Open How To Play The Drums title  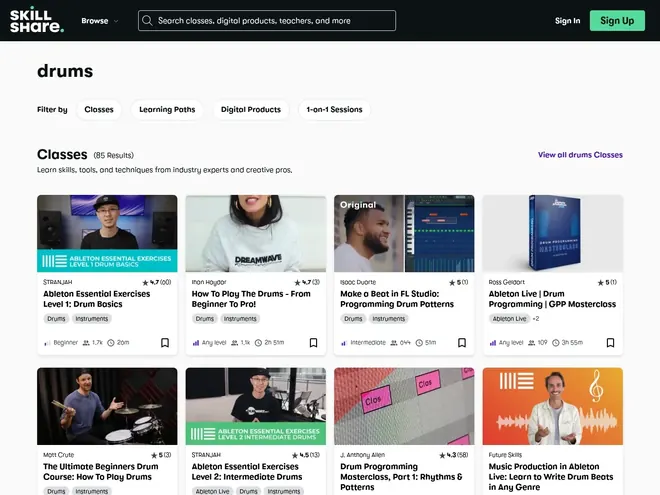coord(251,299)
